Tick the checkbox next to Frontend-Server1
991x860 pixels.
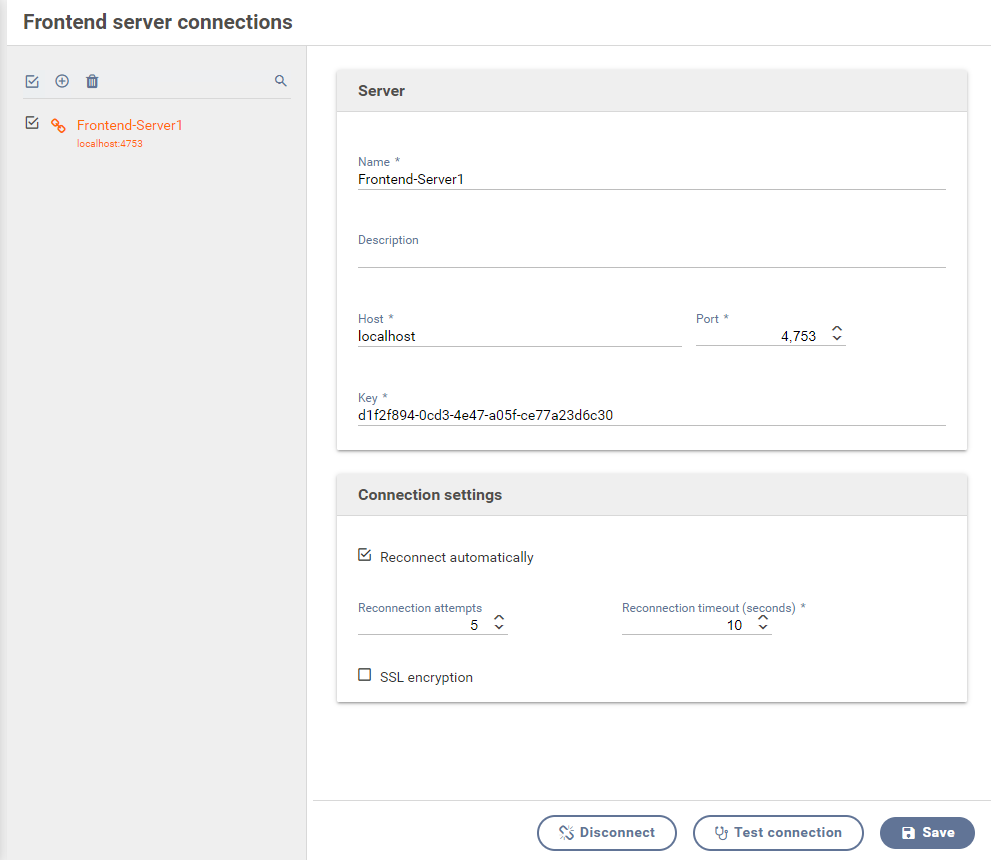coord(32,123)
